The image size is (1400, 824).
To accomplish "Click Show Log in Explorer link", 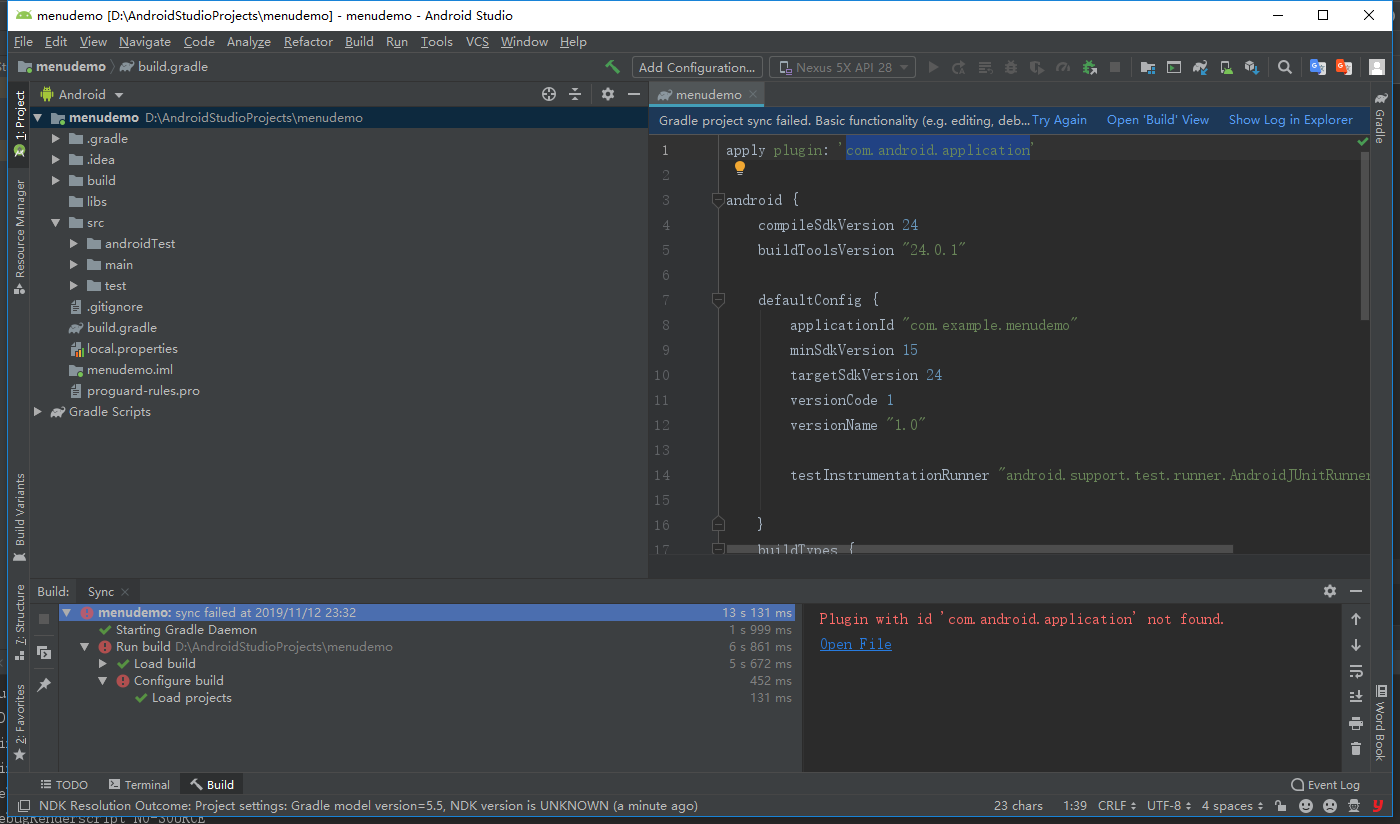I will point(1291,120).
